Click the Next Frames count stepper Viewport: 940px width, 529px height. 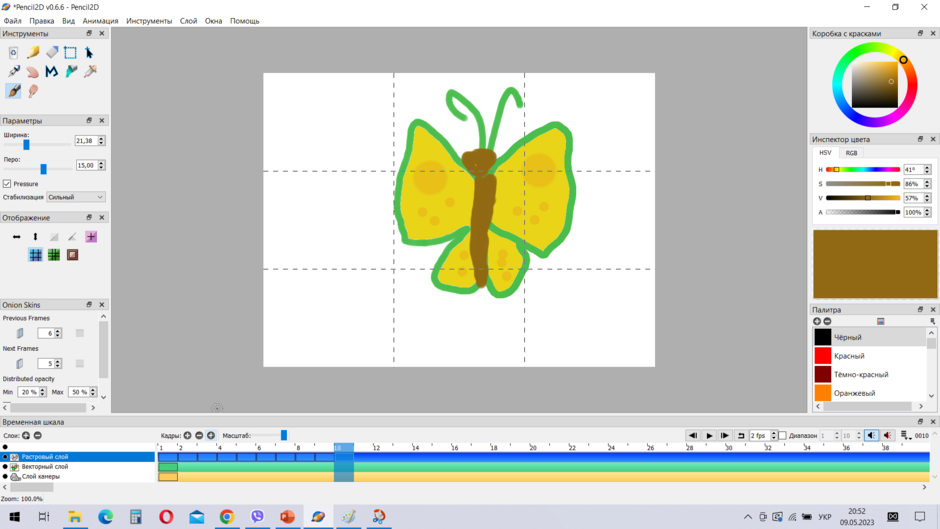(58, 363)
